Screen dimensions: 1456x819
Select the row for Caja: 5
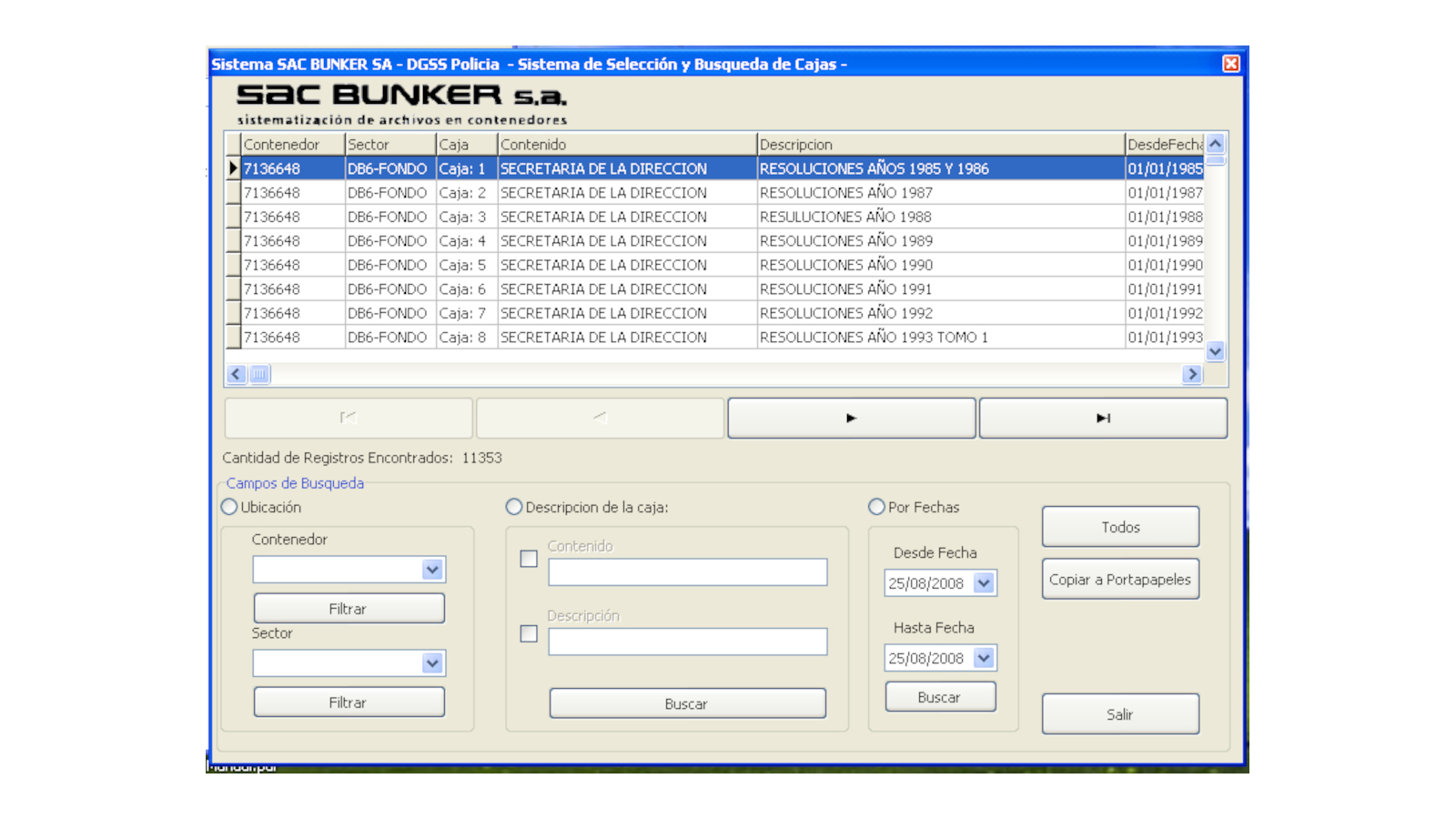(601, 265)
